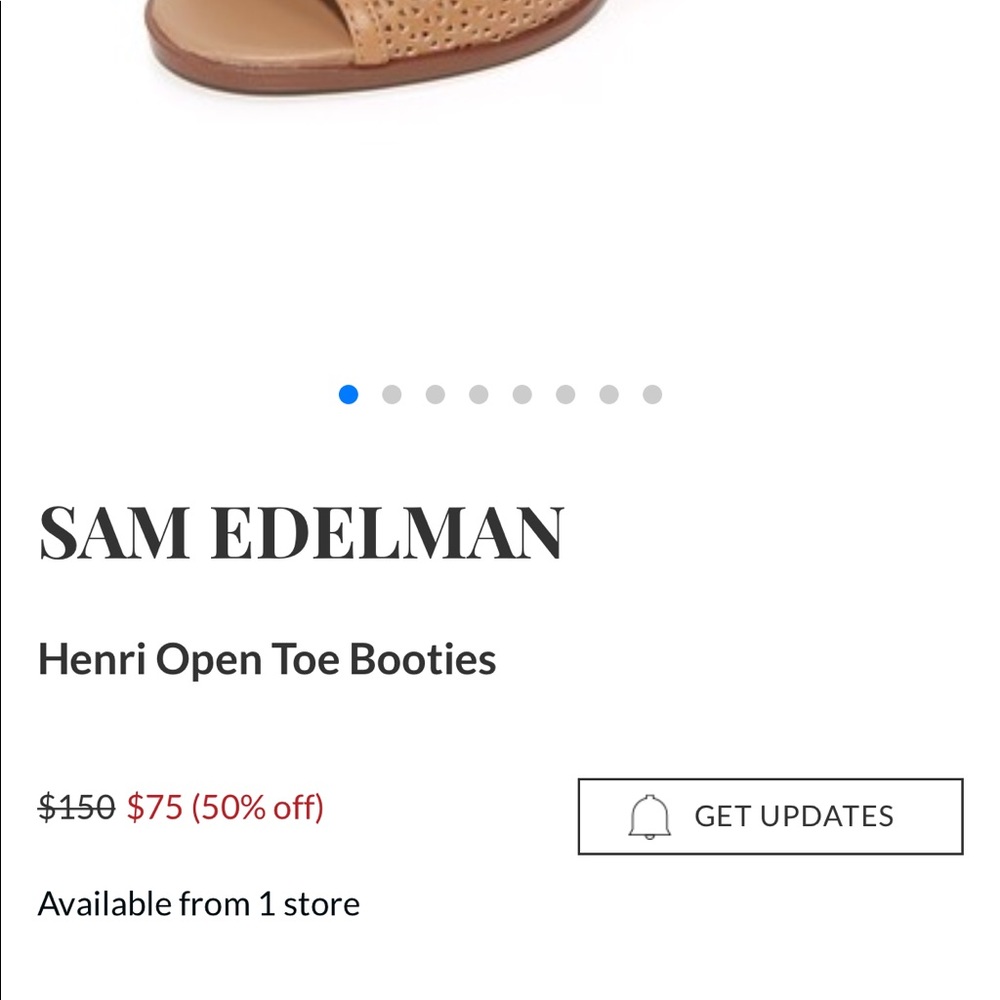Jump to the last carousel image dot
1000x1000 pixels.
pyautogui.click(x=652, y=394)
